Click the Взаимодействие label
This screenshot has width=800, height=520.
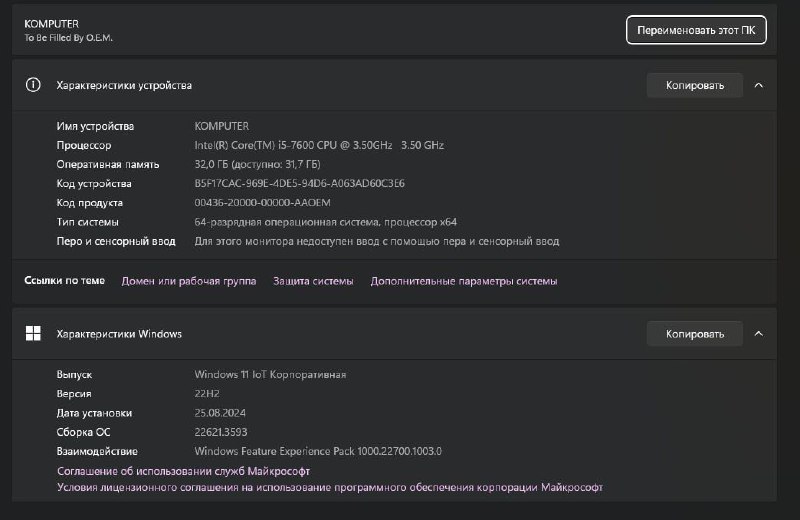tap(97, 451)
